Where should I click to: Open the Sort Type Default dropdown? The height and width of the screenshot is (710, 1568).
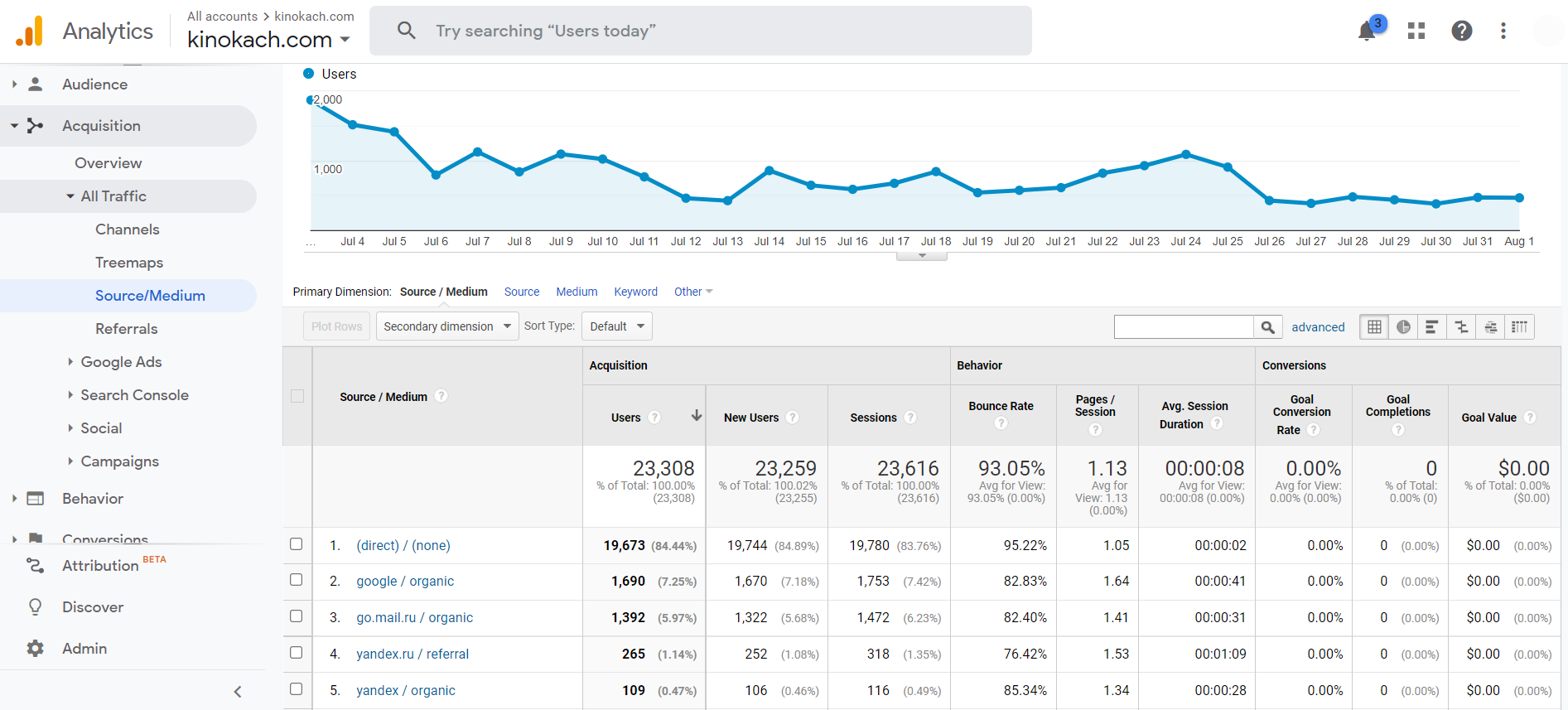pos(617,326)
